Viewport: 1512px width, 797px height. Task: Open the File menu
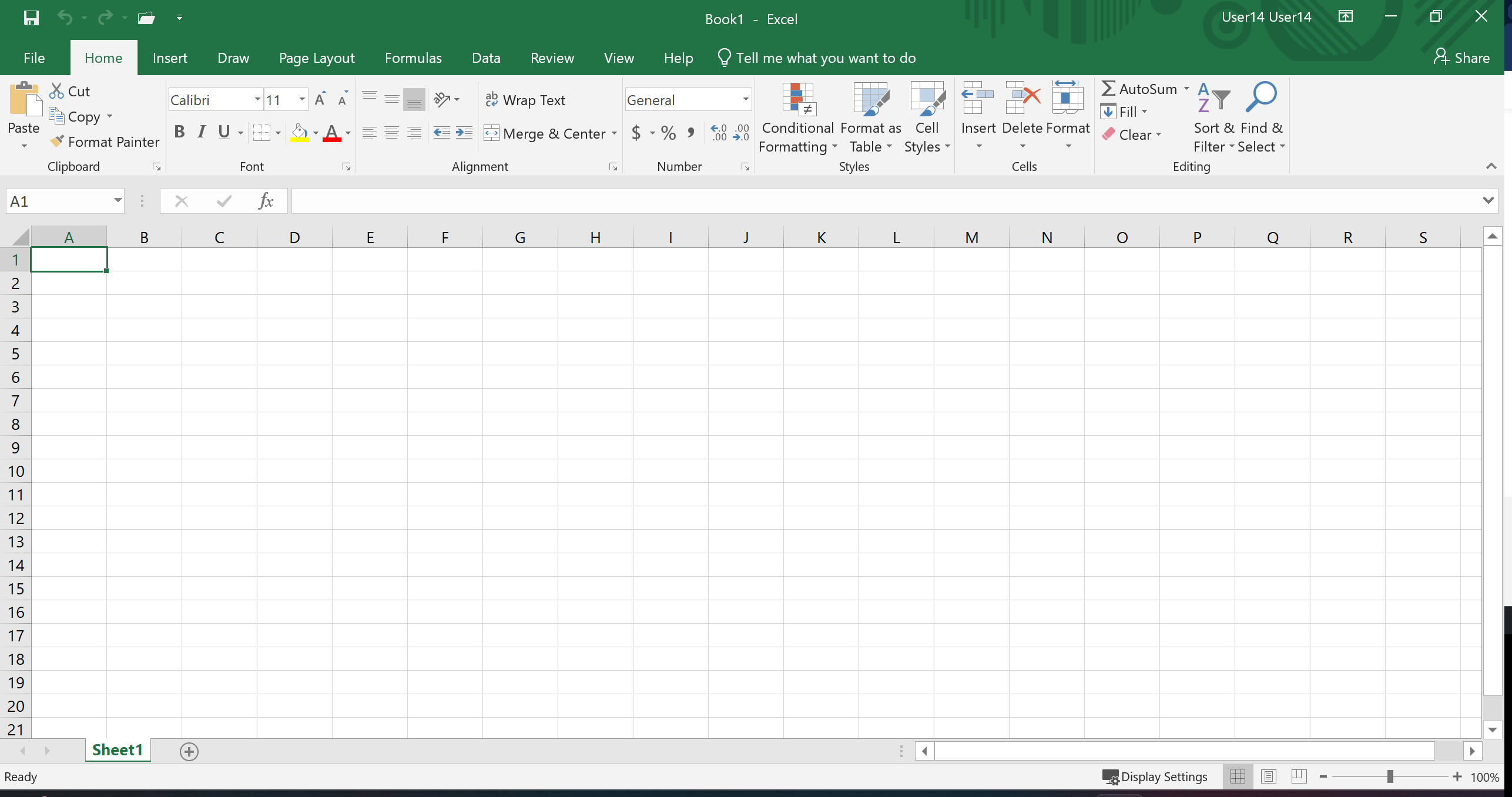(x=34, y=58)
